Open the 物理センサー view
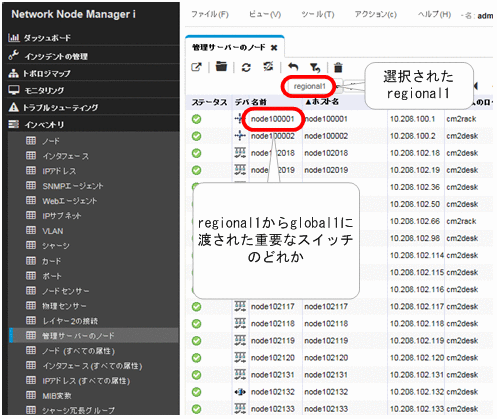This screenshot has height=419, width=497. pos(64,306)
